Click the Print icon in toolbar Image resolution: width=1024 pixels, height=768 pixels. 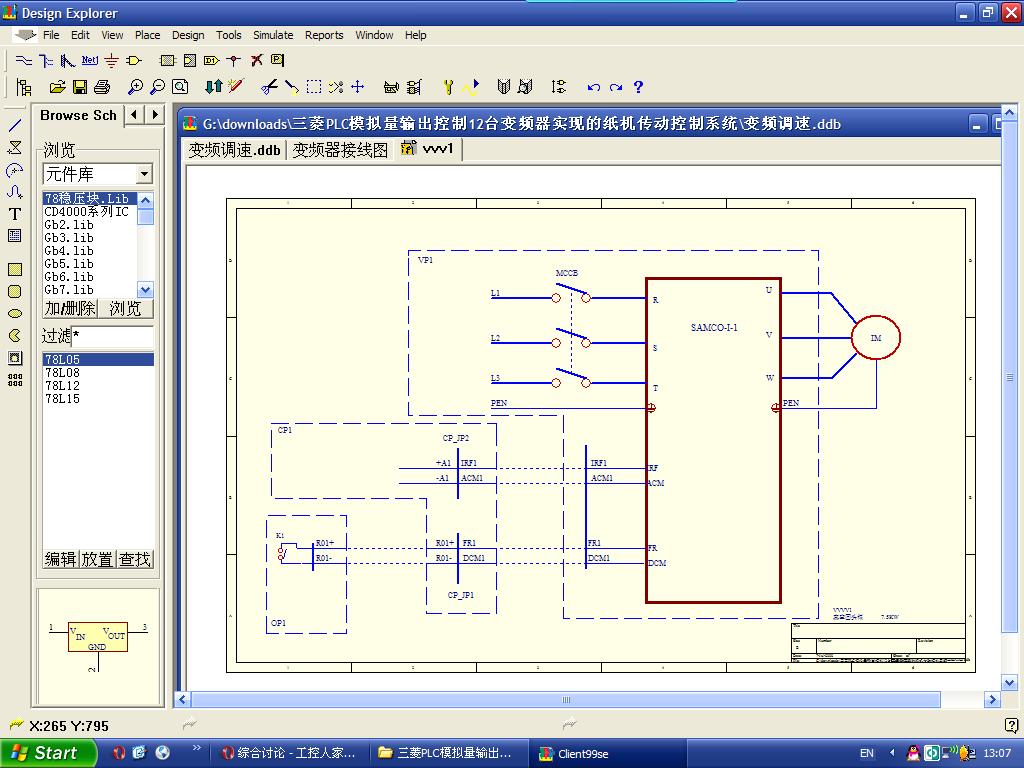point(101,87)
